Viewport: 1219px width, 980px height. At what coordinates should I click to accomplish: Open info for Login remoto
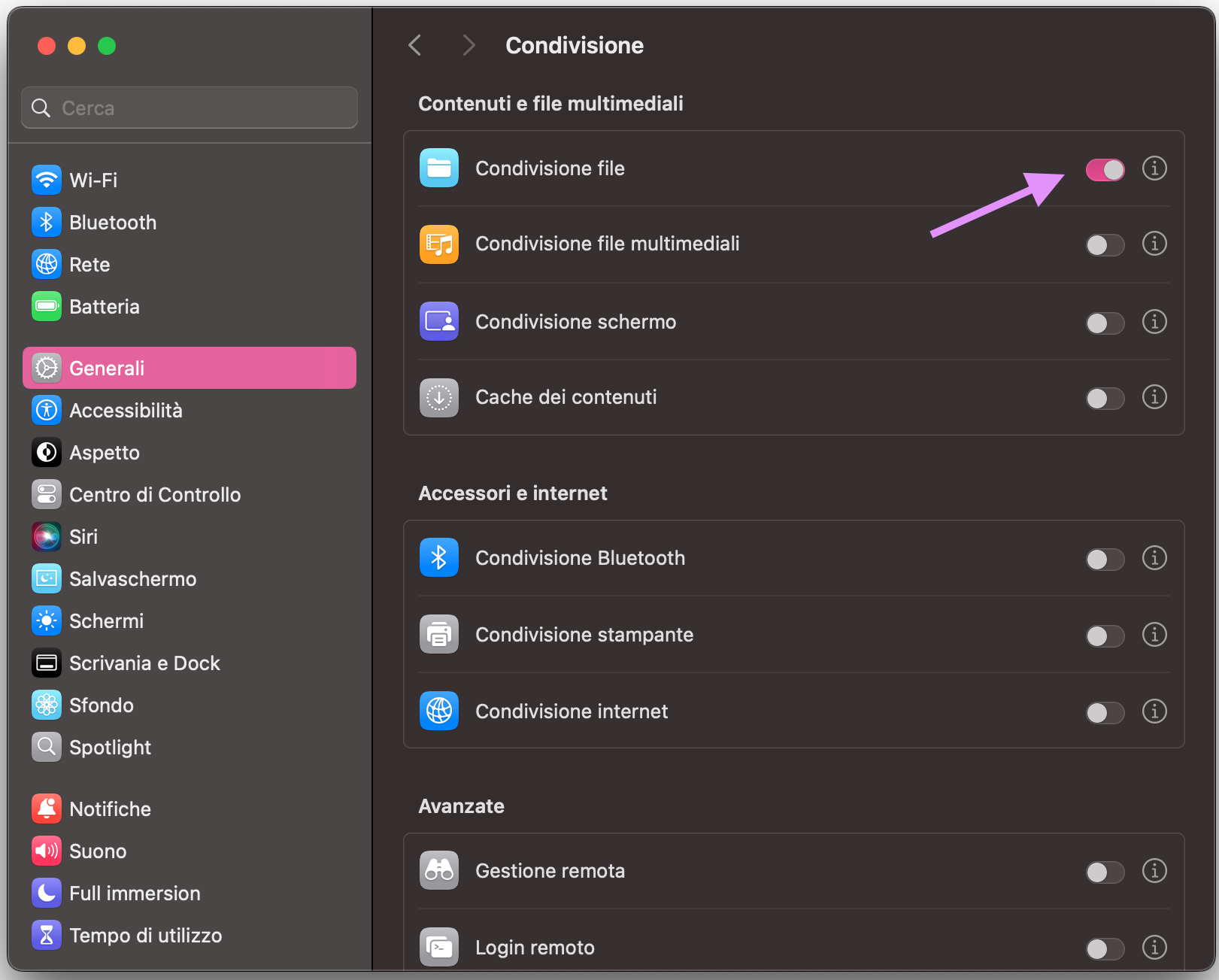[1154, 948]
